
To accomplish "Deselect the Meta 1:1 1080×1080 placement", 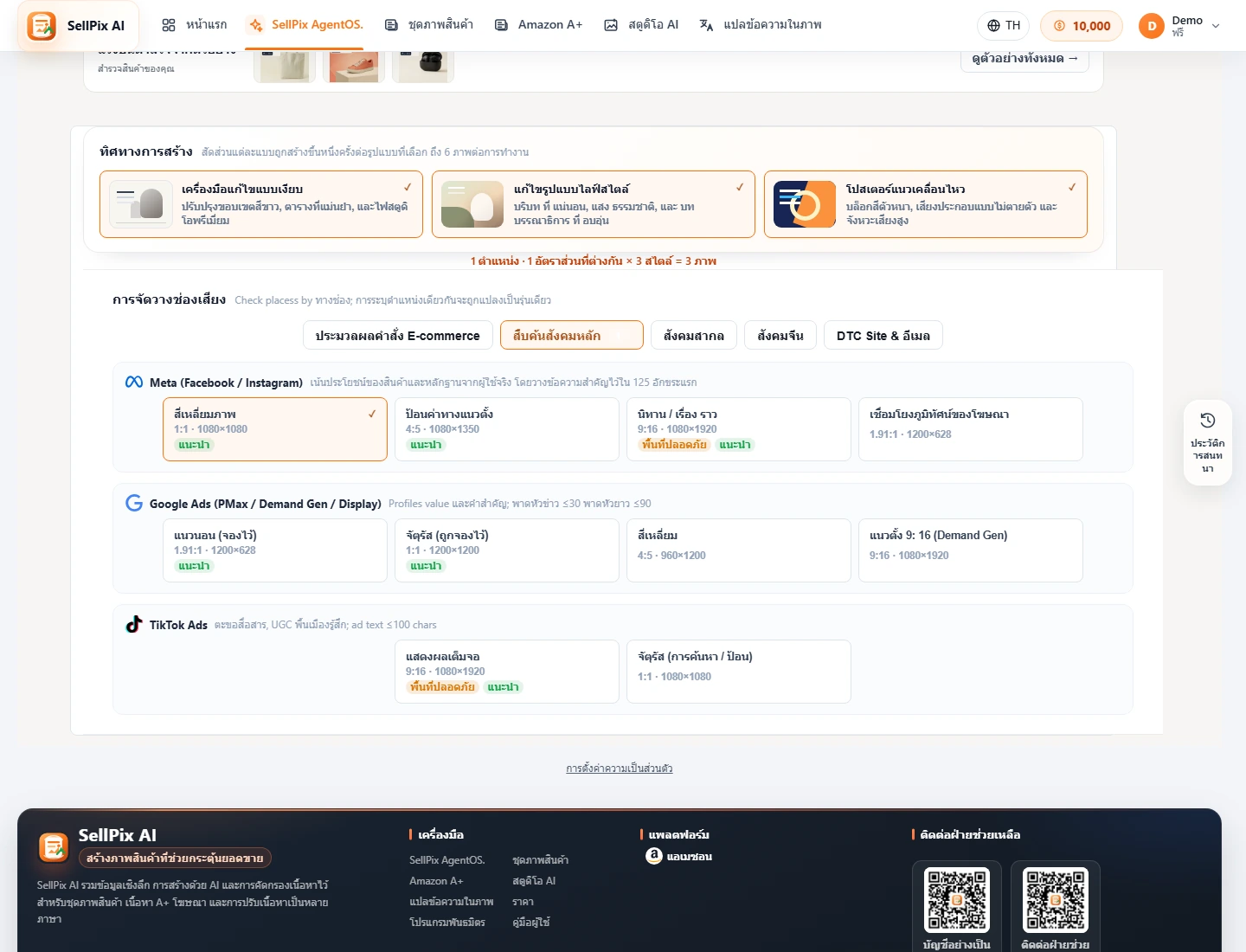I will (275, 429).
